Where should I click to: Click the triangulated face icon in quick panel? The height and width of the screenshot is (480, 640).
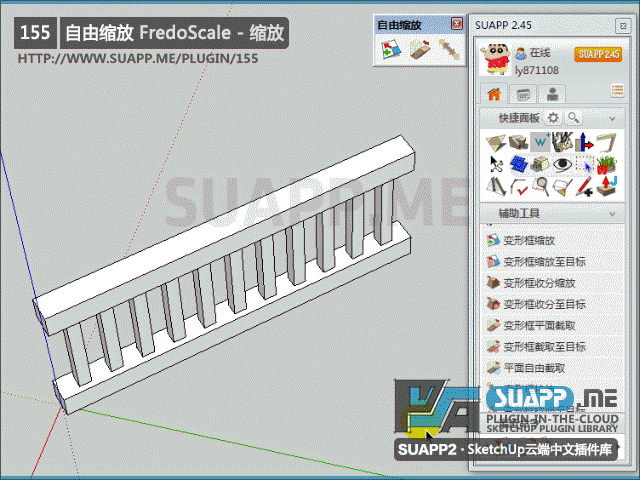[x=496, y=142]
